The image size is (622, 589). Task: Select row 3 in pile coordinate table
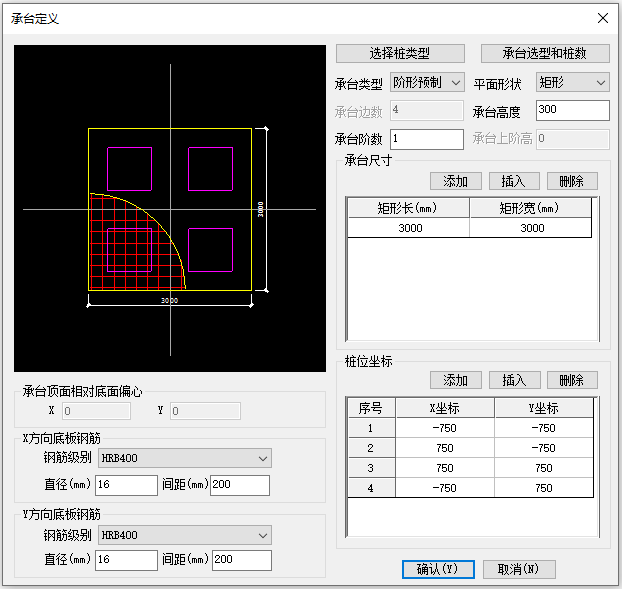tap(370, 468)
